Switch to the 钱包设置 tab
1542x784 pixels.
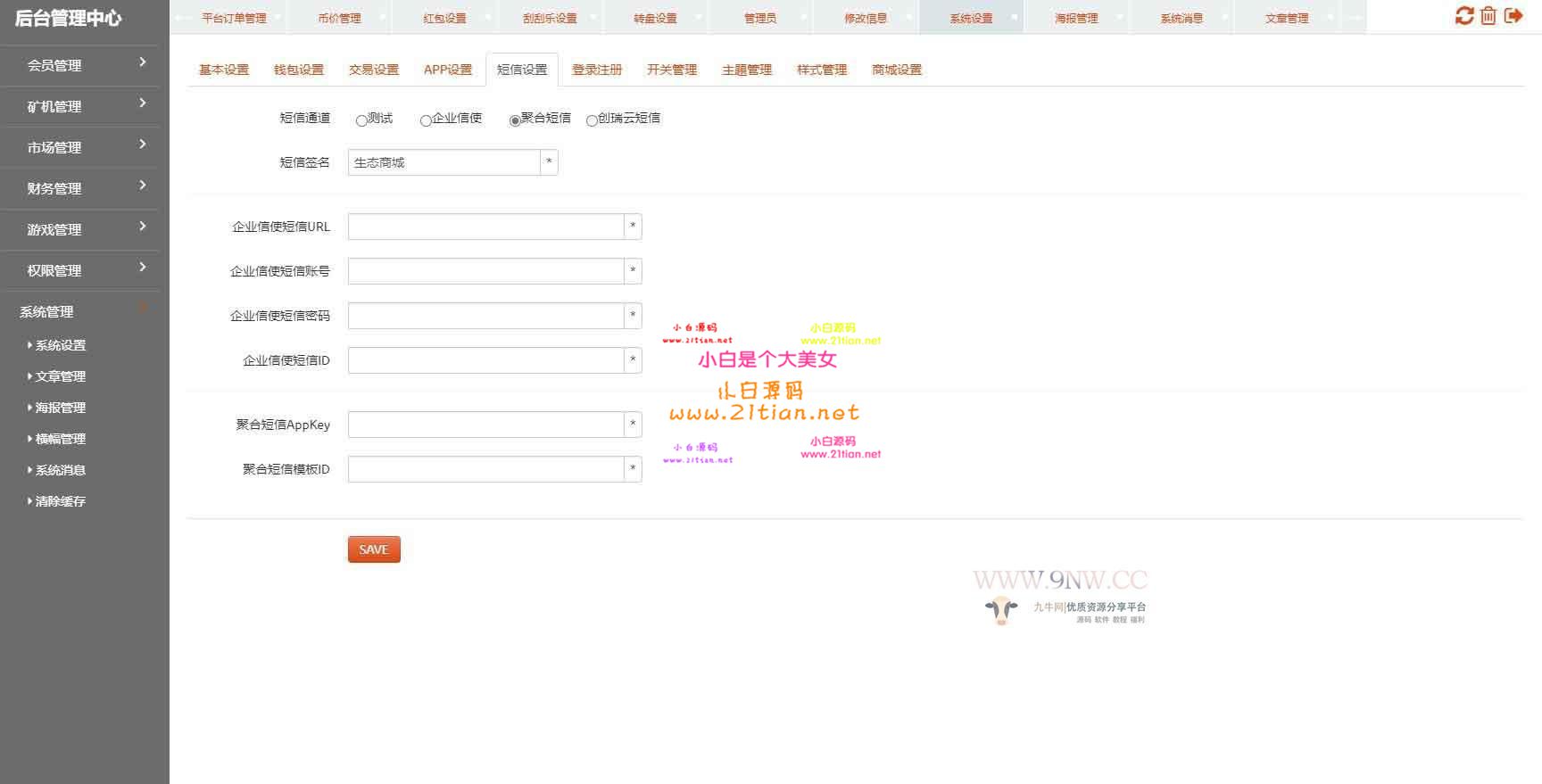tap(299, 70)
